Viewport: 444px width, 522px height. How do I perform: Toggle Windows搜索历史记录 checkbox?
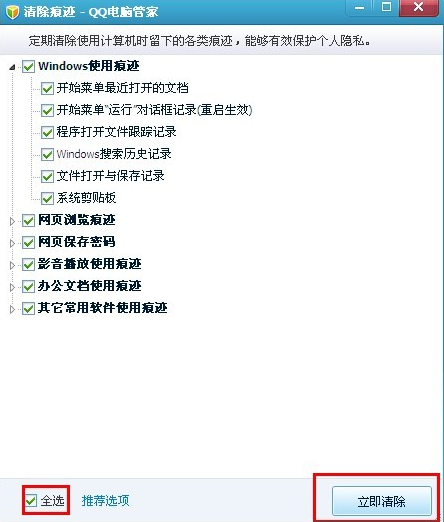[x=47, y=154]
